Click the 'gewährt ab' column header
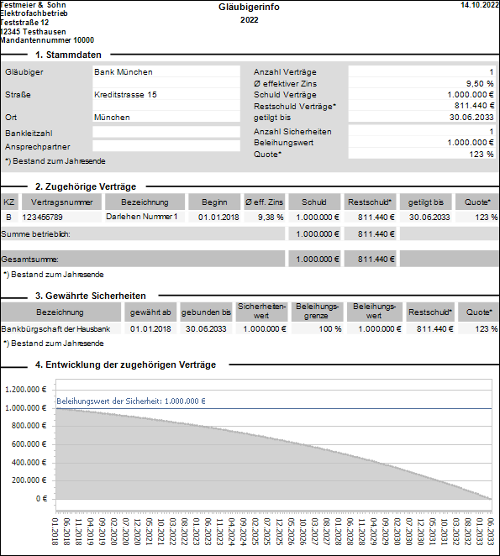The width and height of the screenshot is (500, 556). tap(150, 312)
